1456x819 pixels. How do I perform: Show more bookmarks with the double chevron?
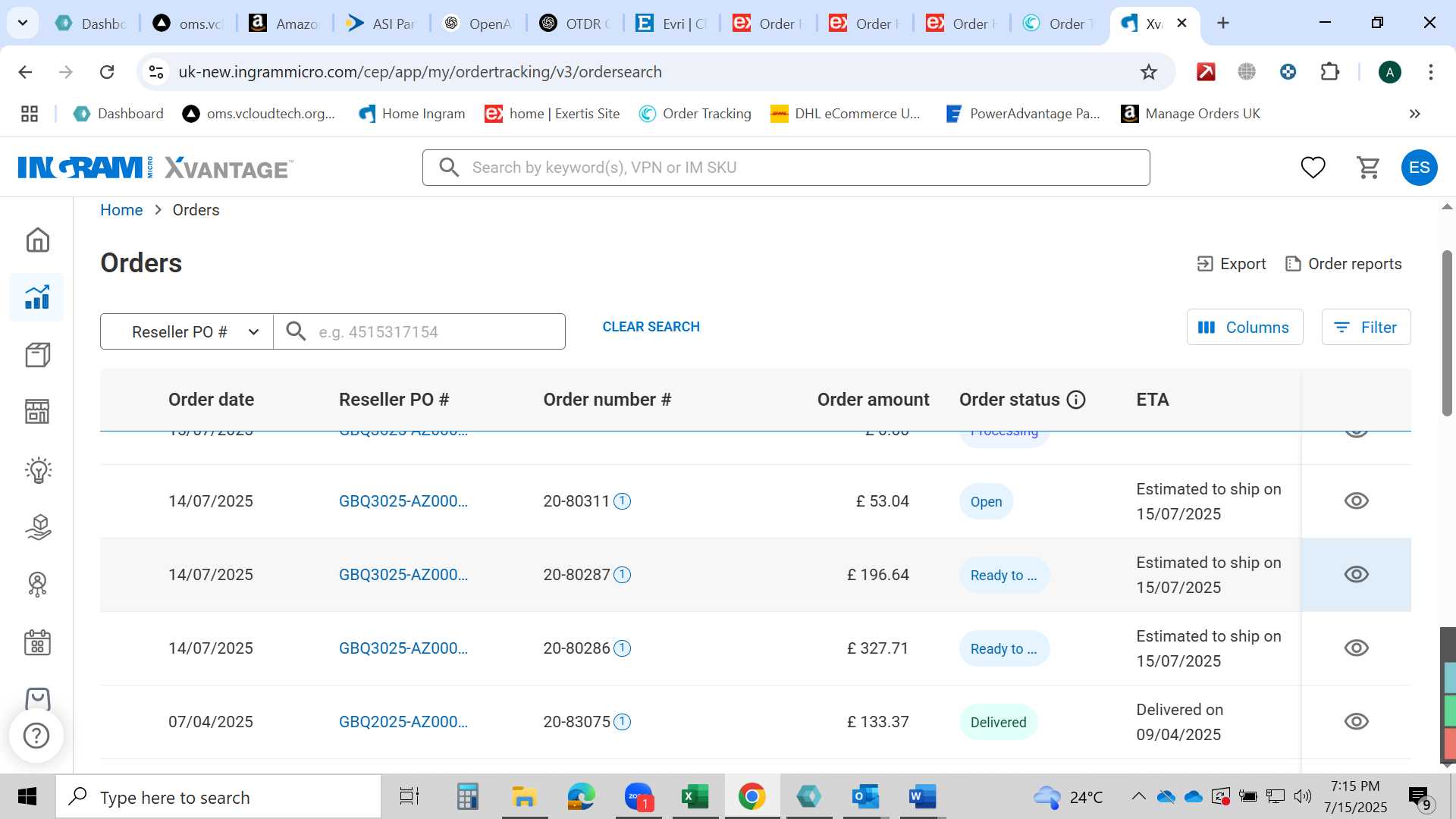1414,114
